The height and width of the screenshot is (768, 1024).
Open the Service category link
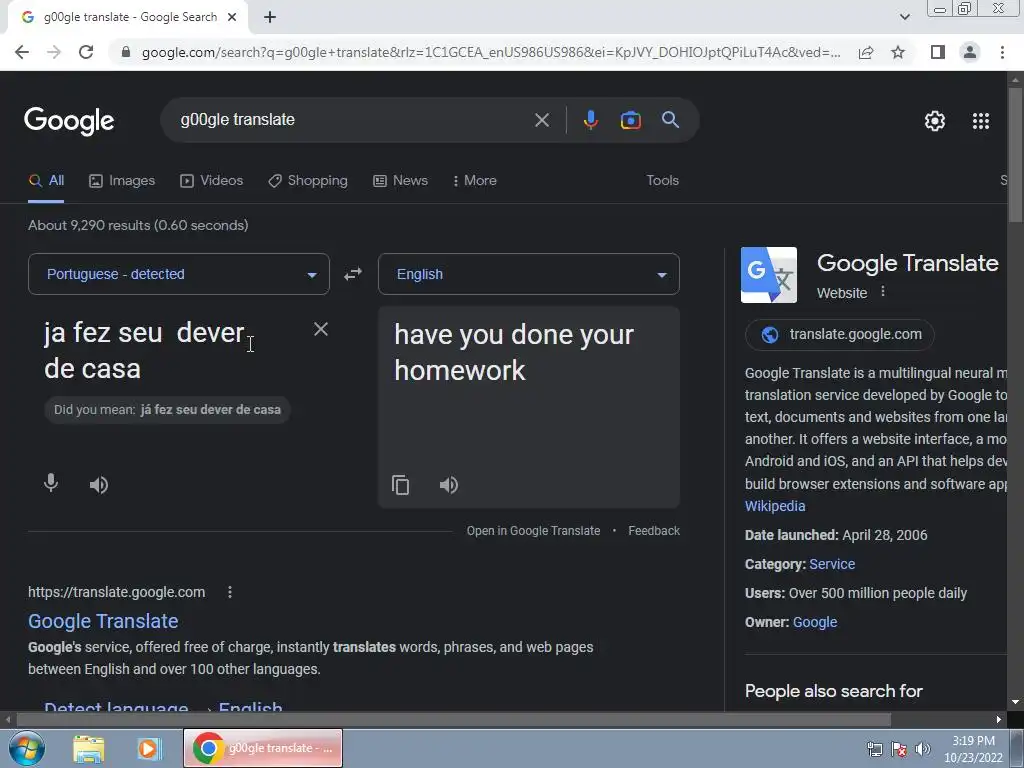(x=832, y=564)
